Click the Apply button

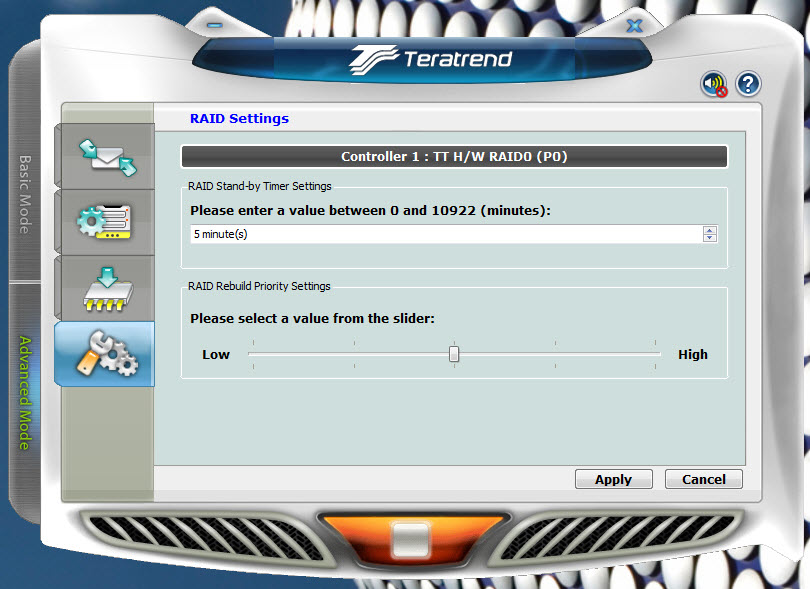click(x=614, y=479)
